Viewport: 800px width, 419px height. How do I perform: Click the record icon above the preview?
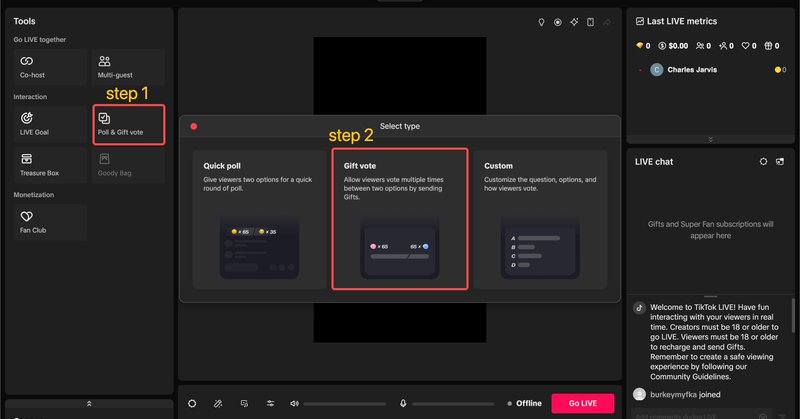558,22
